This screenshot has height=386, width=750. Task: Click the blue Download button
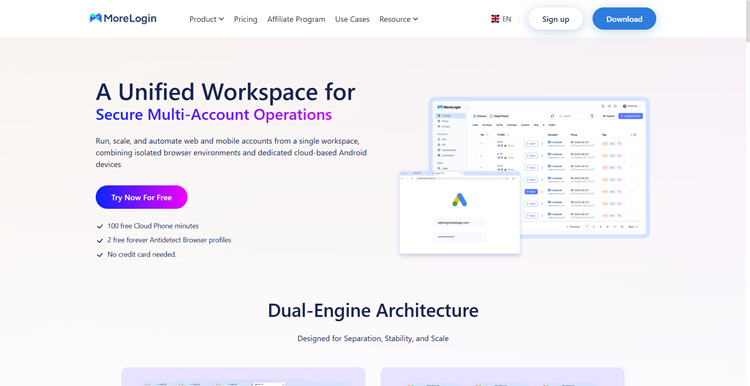pyautogui.click(x=624, y=19)
